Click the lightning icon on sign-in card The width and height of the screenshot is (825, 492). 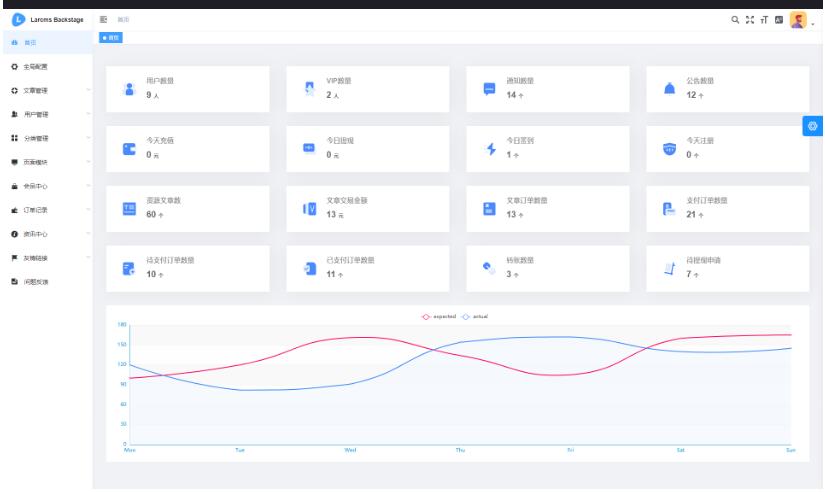click(490, 149)
